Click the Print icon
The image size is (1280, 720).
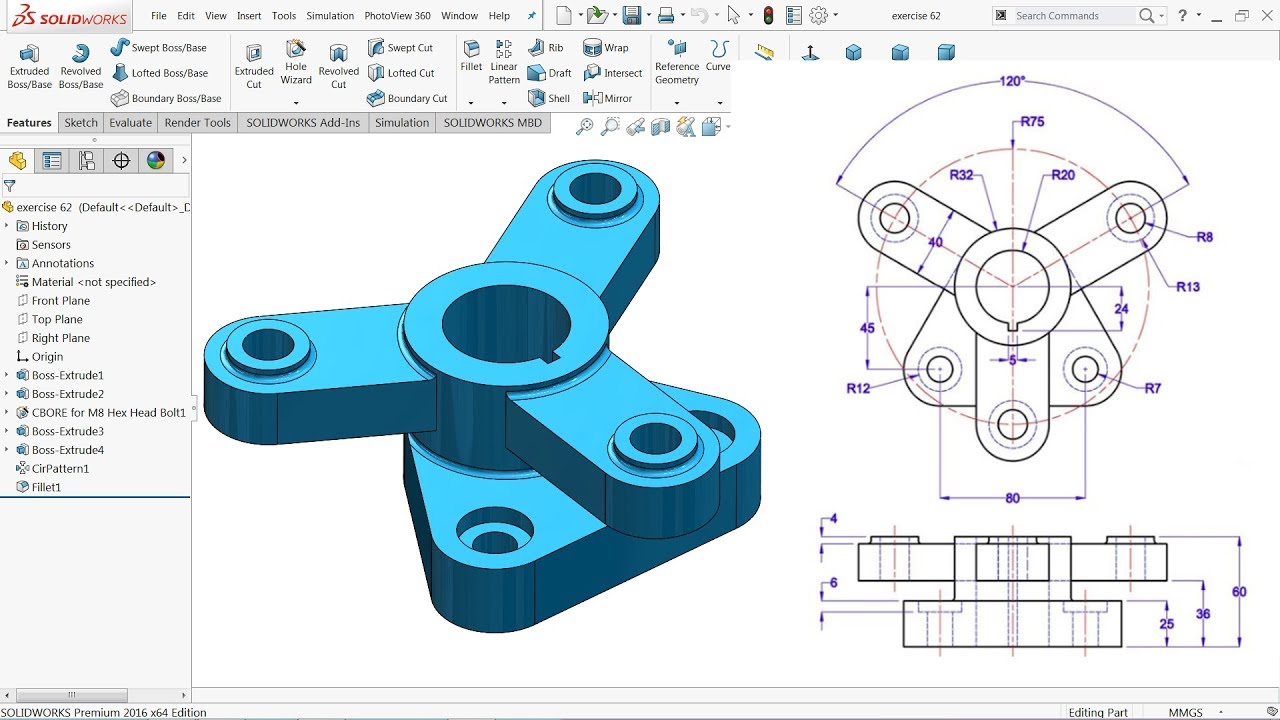pyautogui.click(x=666, y=15)
